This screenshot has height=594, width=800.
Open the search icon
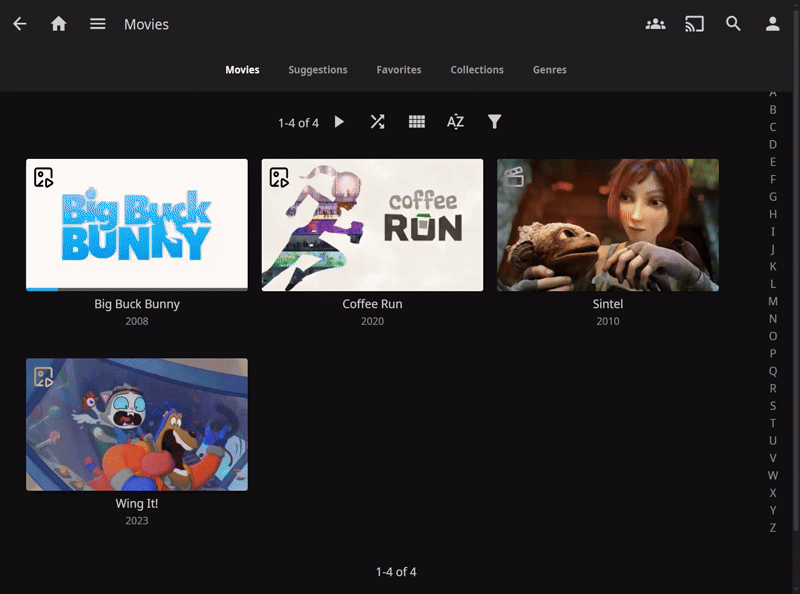pos(733,23)
